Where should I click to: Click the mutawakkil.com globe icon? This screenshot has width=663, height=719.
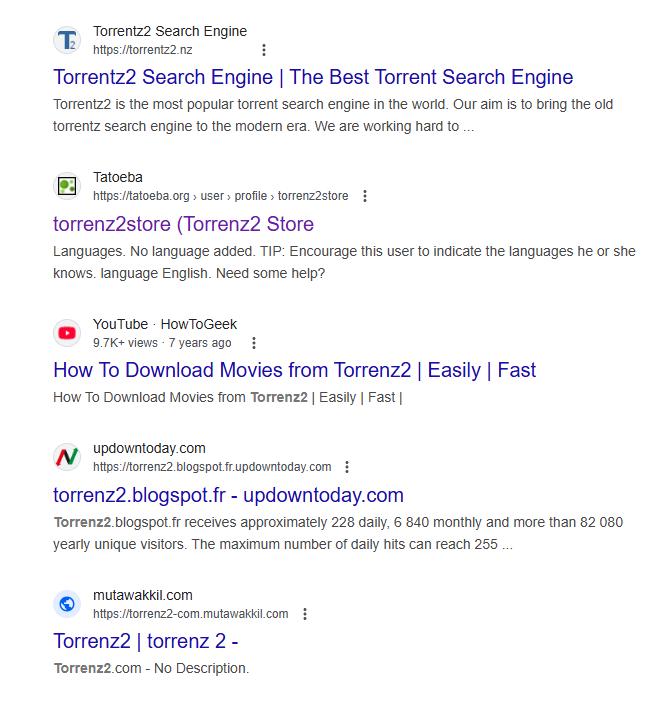point(67,603)
